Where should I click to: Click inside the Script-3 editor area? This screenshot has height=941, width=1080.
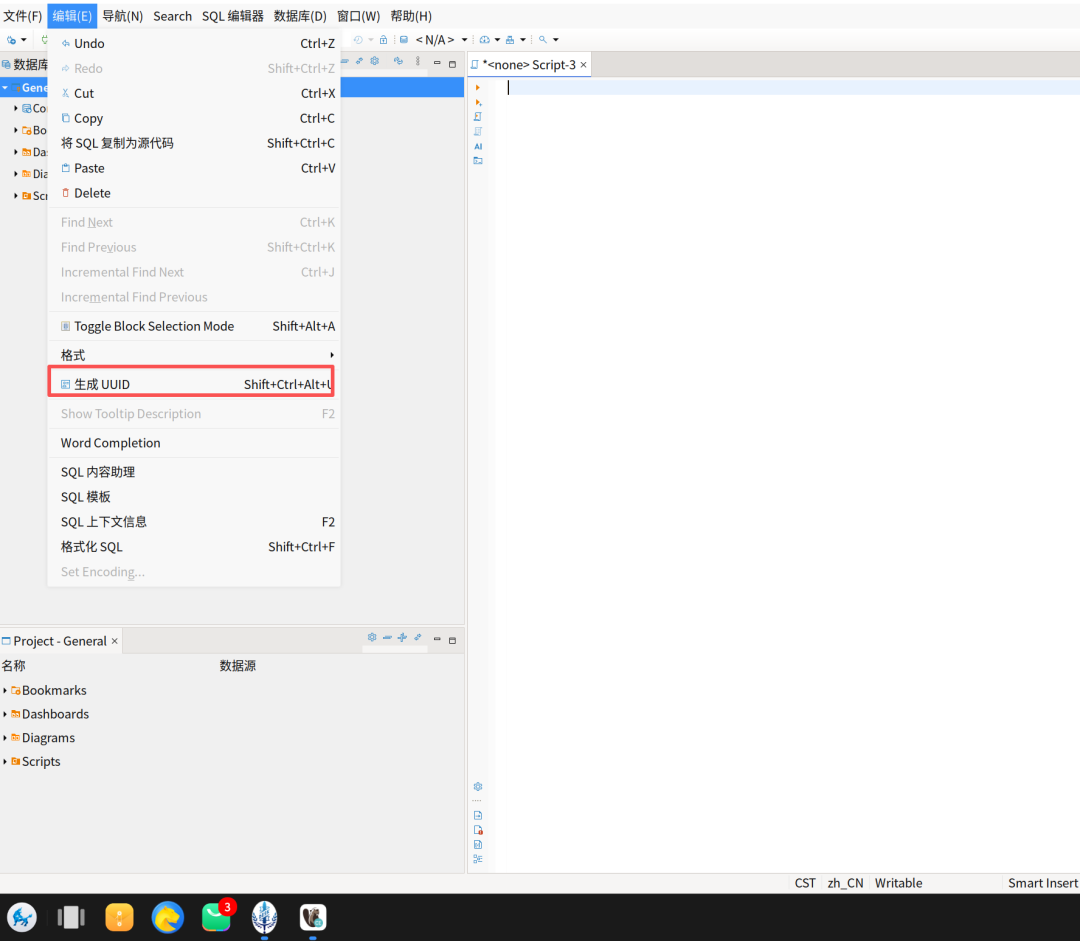(x=785, y=475)
